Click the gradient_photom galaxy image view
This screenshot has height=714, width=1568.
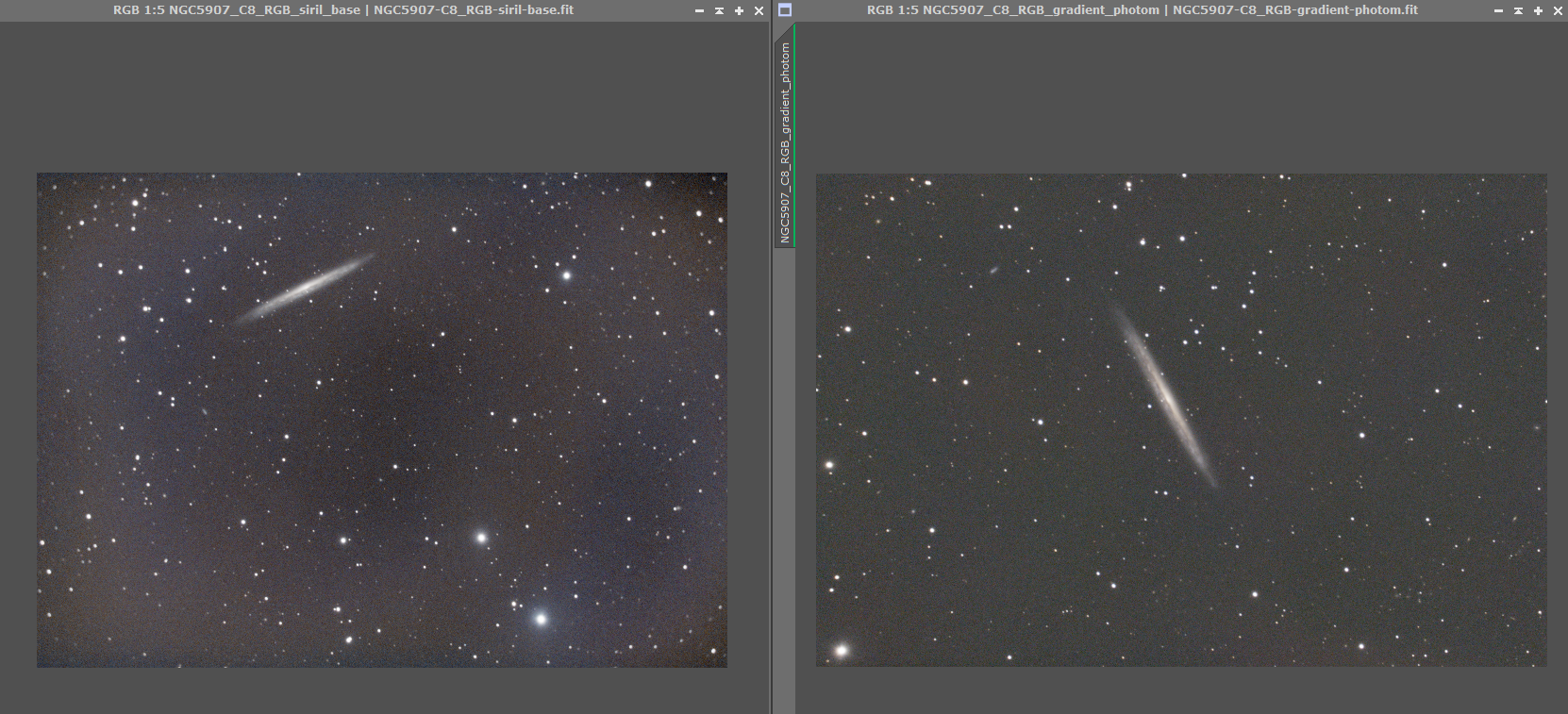click(x=1181, y=420)
